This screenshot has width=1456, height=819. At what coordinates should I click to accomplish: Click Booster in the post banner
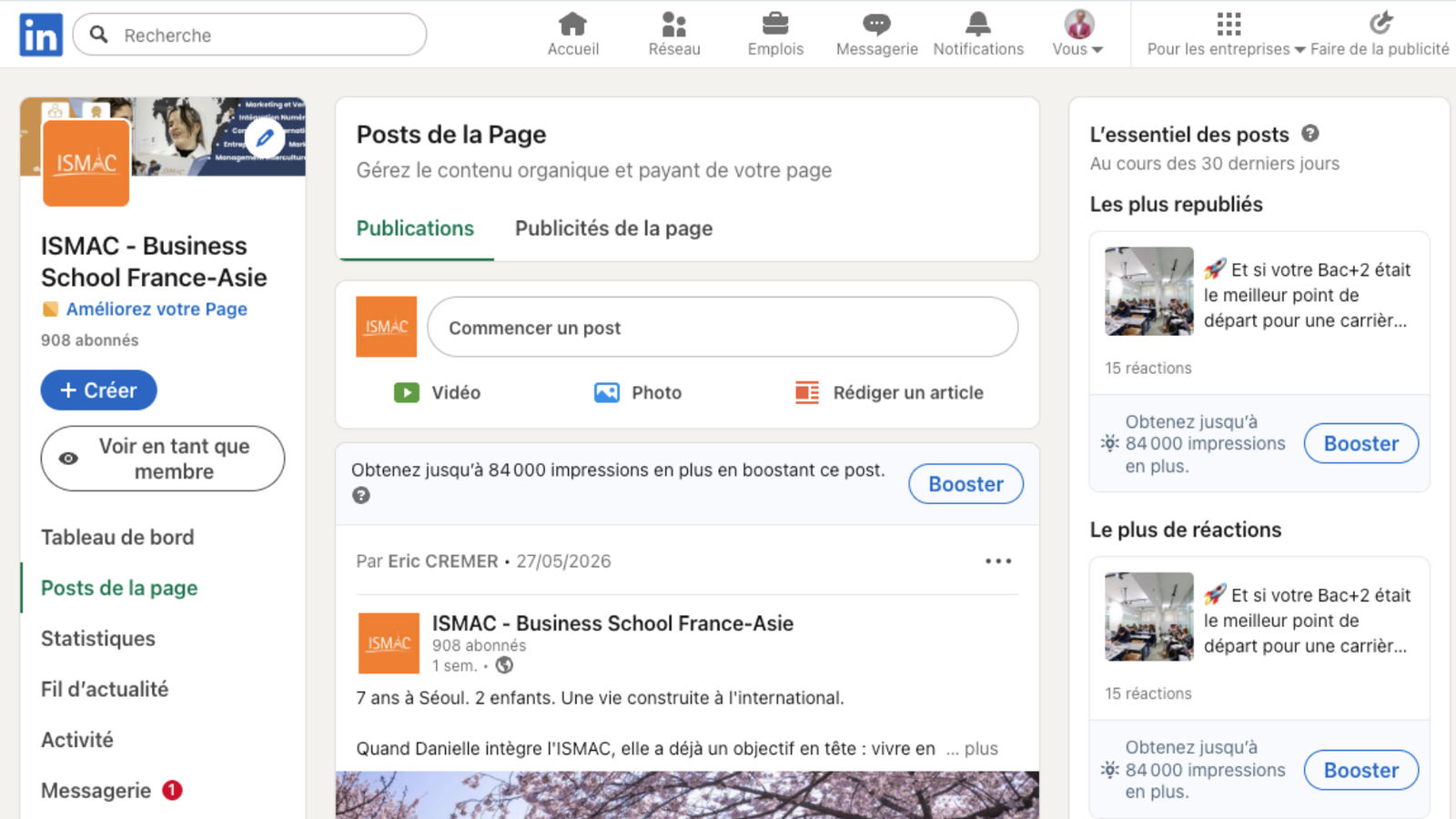(966, 484)
